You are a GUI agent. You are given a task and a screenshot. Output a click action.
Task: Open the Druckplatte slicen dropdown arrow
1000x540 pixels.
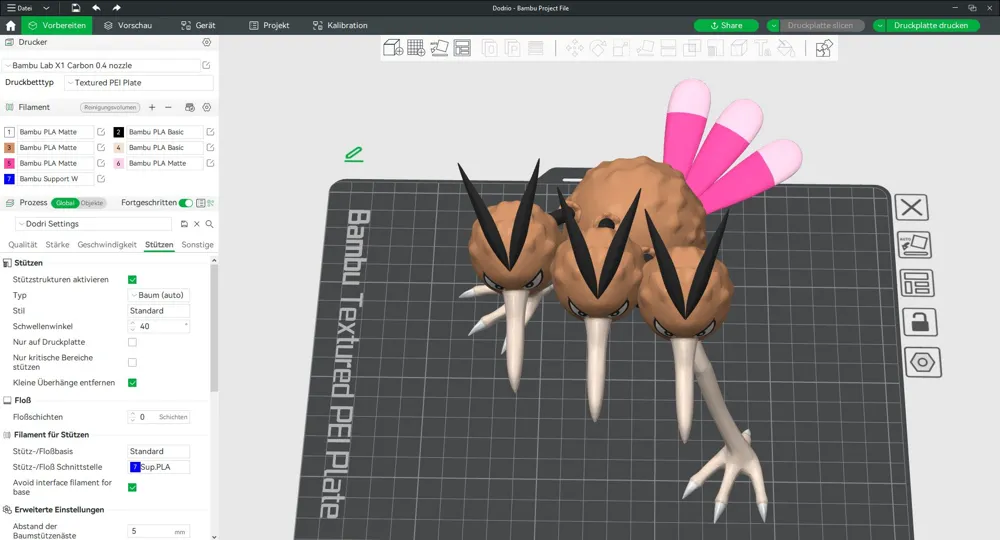coord(773,26)
